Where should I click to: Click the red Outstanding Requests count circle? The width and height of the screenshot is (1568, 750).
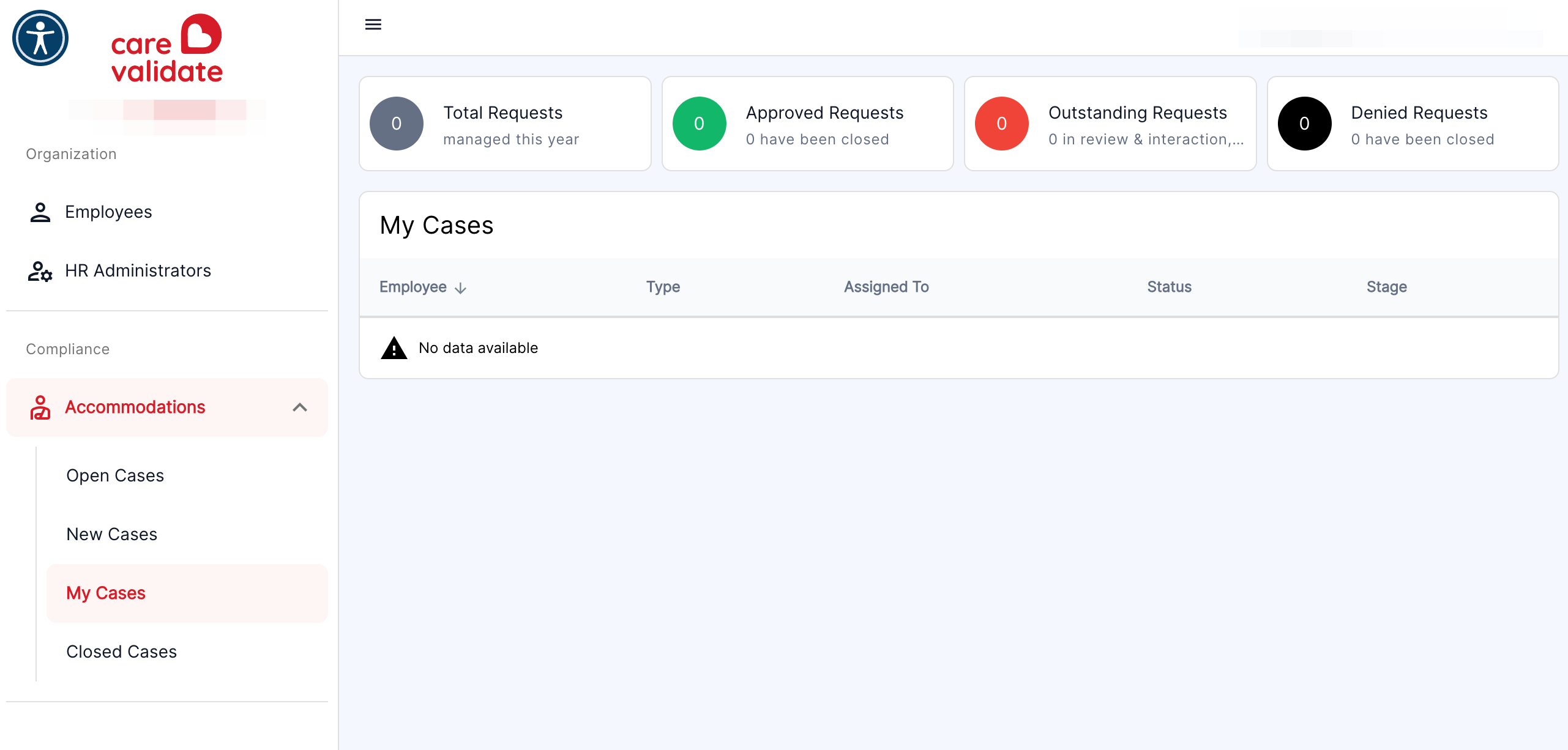pos(1002,124)
